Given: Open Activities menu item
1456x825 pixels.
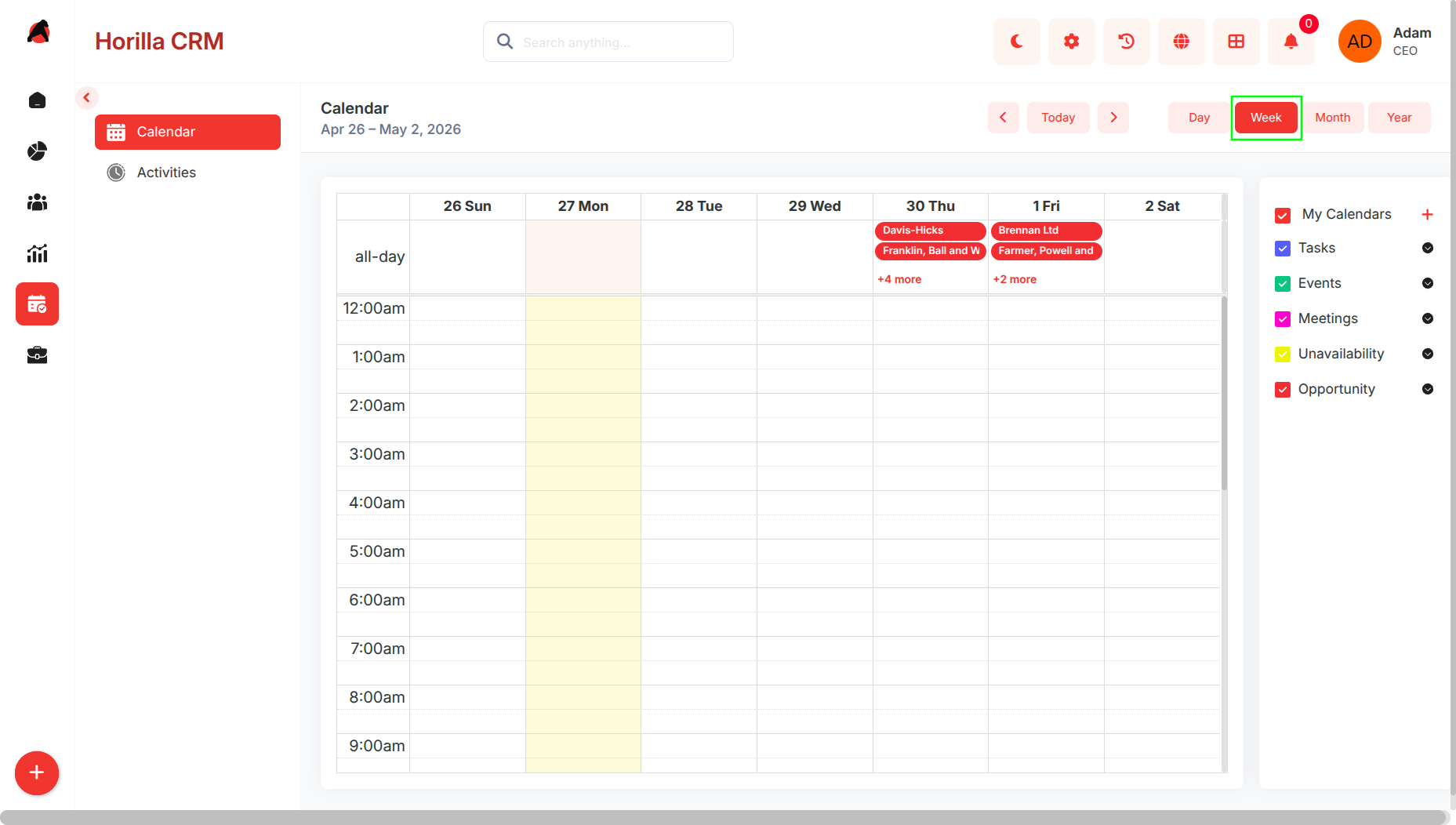Looking at the screenshot, I should click(x=187, y=173).
